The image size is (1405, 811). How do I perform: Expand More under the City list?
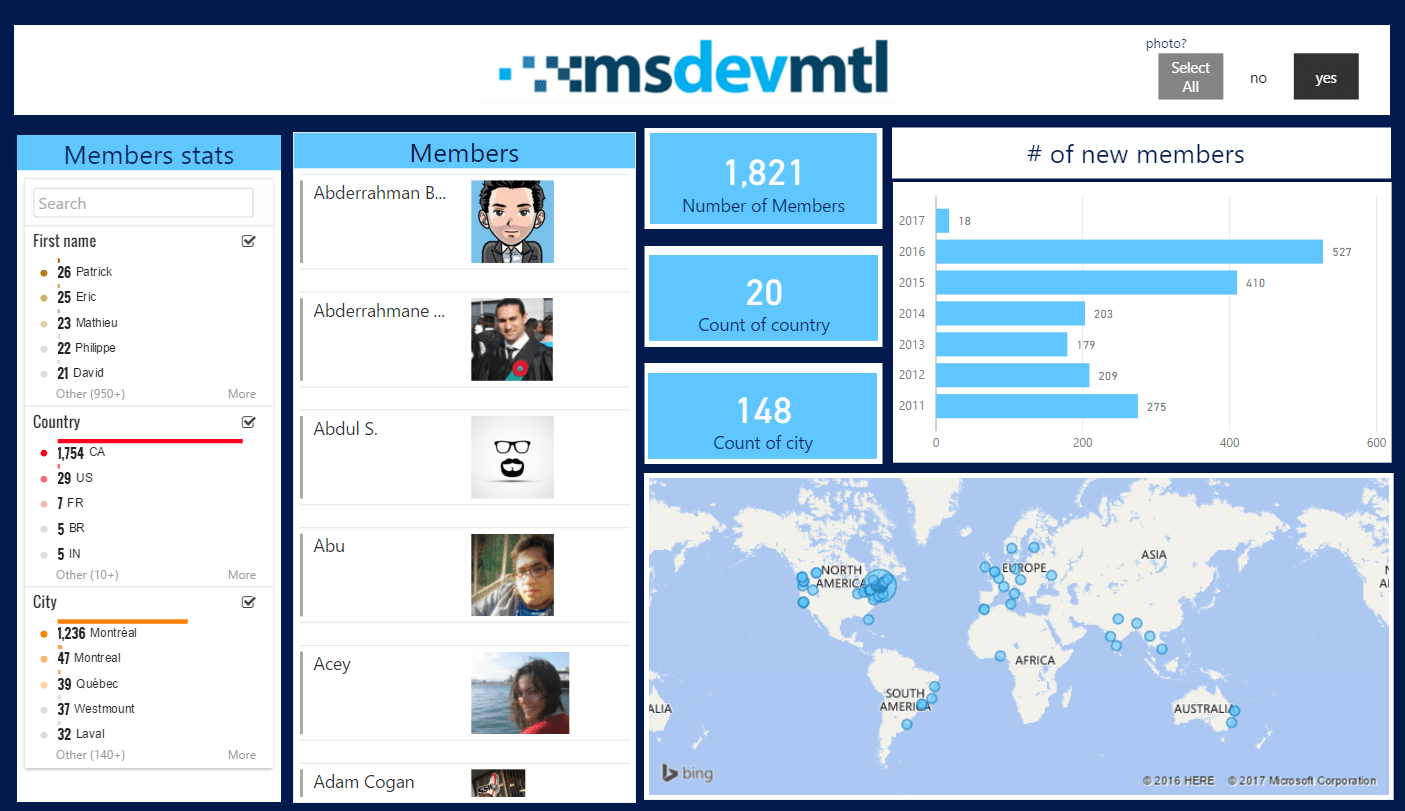pyautogui.click(x=241, y=755)
